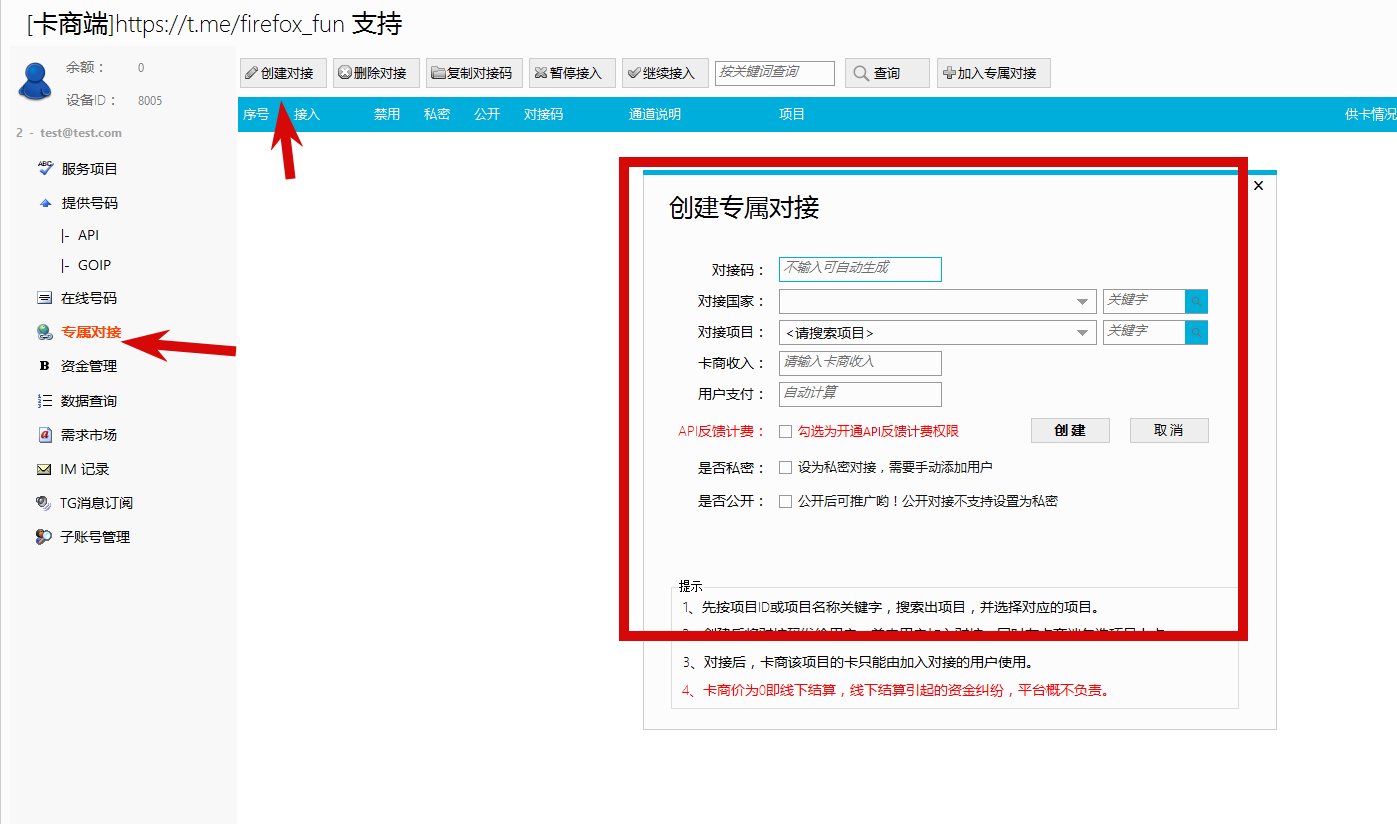Open TG消息订阅 in the sidebar
The height and width of the screenshot is (824, 1397).
coord(96,503)
